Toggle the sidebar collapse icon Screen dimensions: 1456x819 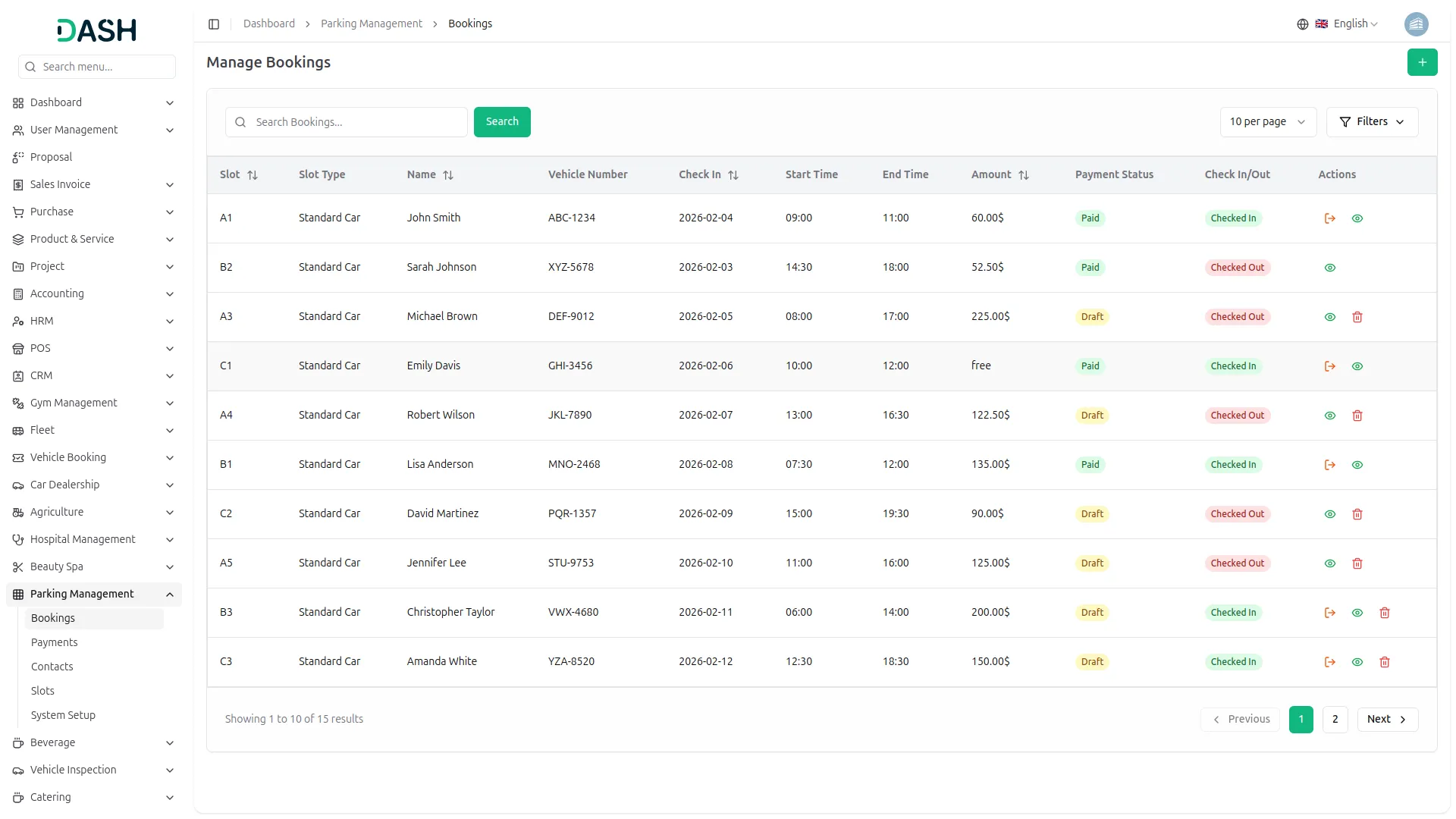[214, 24]
